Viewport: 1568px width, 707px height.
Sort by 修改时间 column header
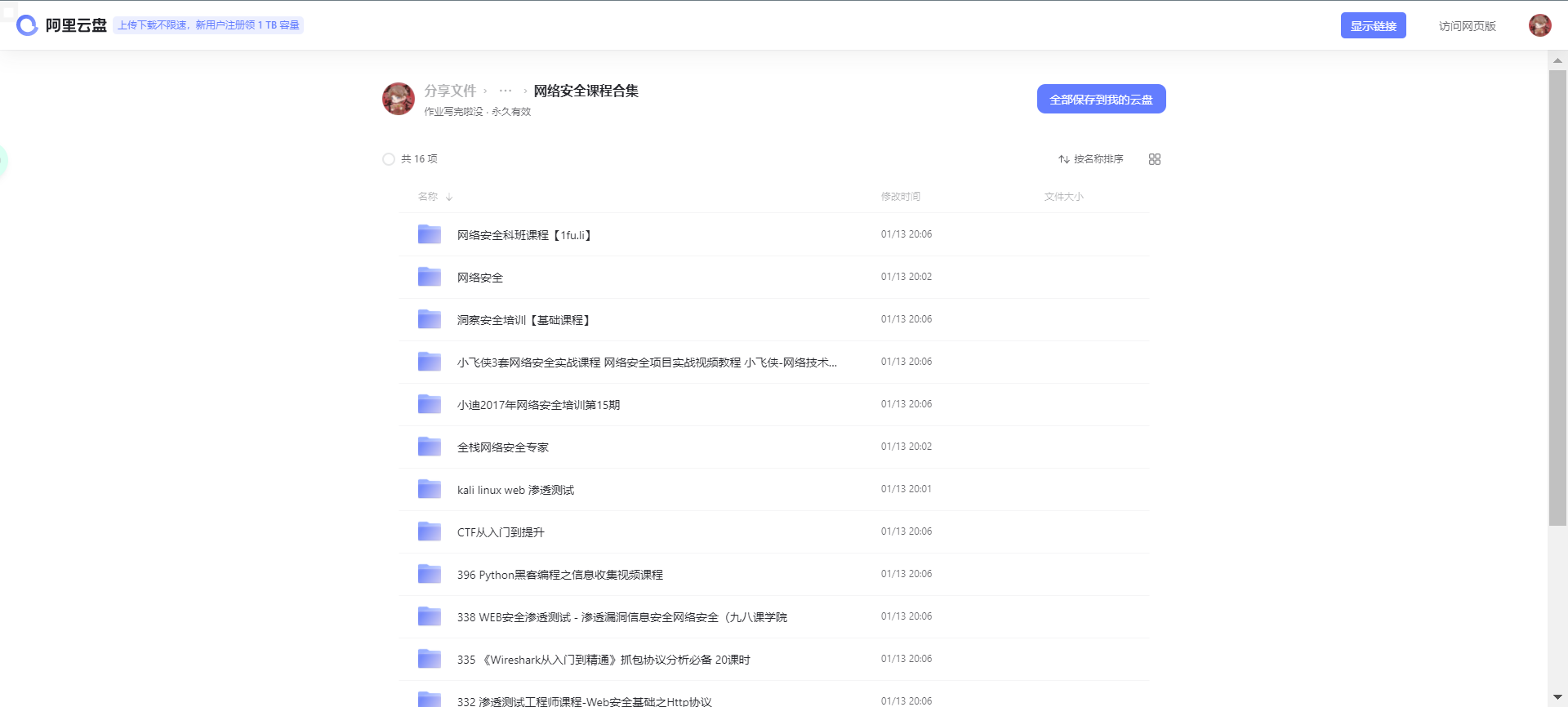901,197
